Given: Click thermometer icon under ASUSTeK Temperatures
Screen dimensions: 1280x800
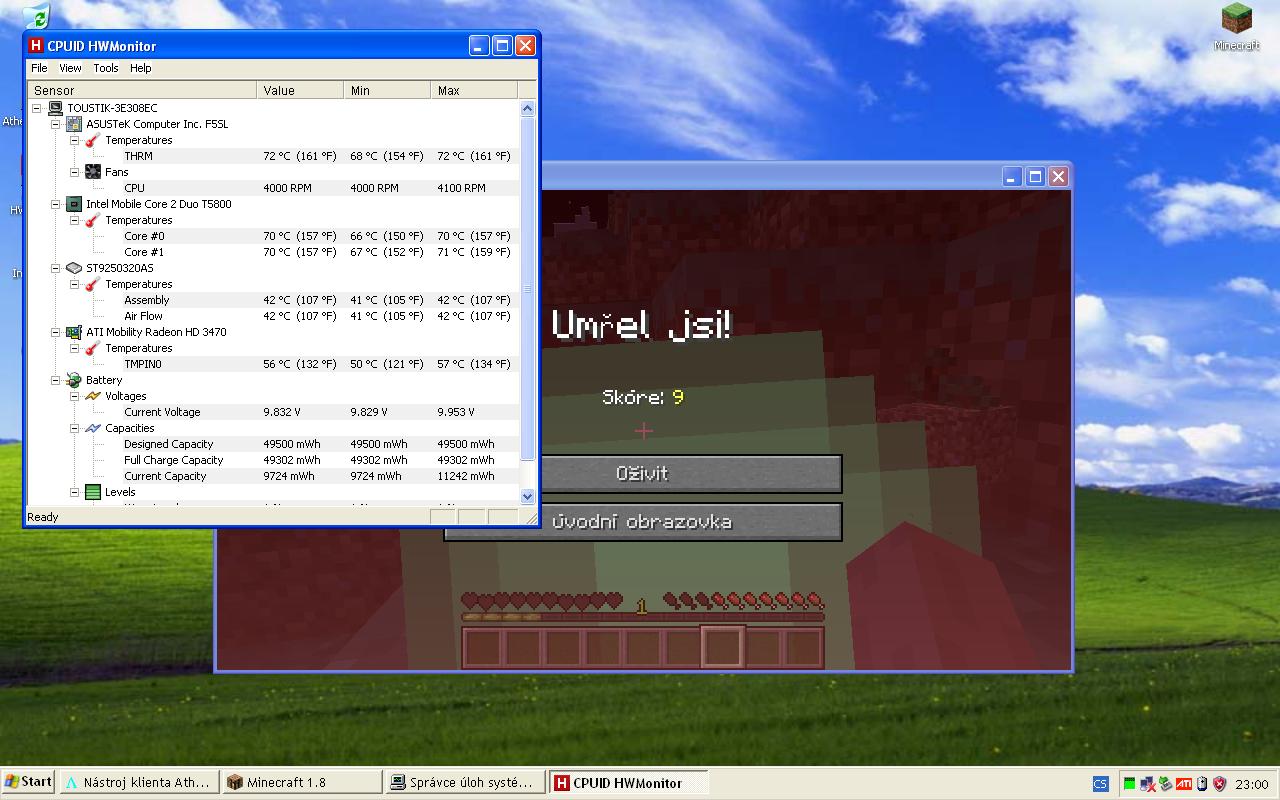Looking at the screenshot, I should tap(93, 140).
